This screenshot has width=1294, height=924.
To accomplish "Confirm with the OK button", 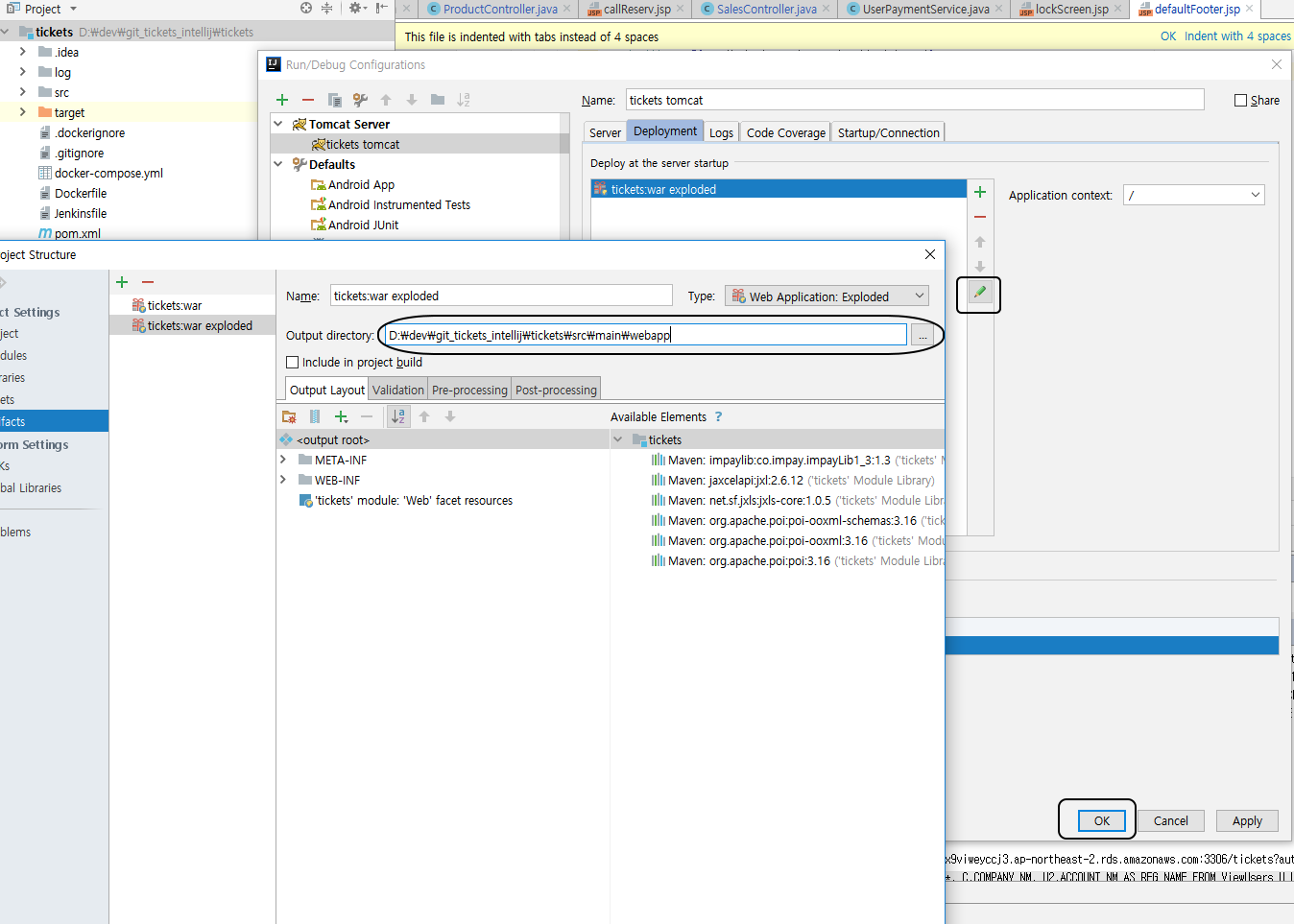I will coord(1102,820).
